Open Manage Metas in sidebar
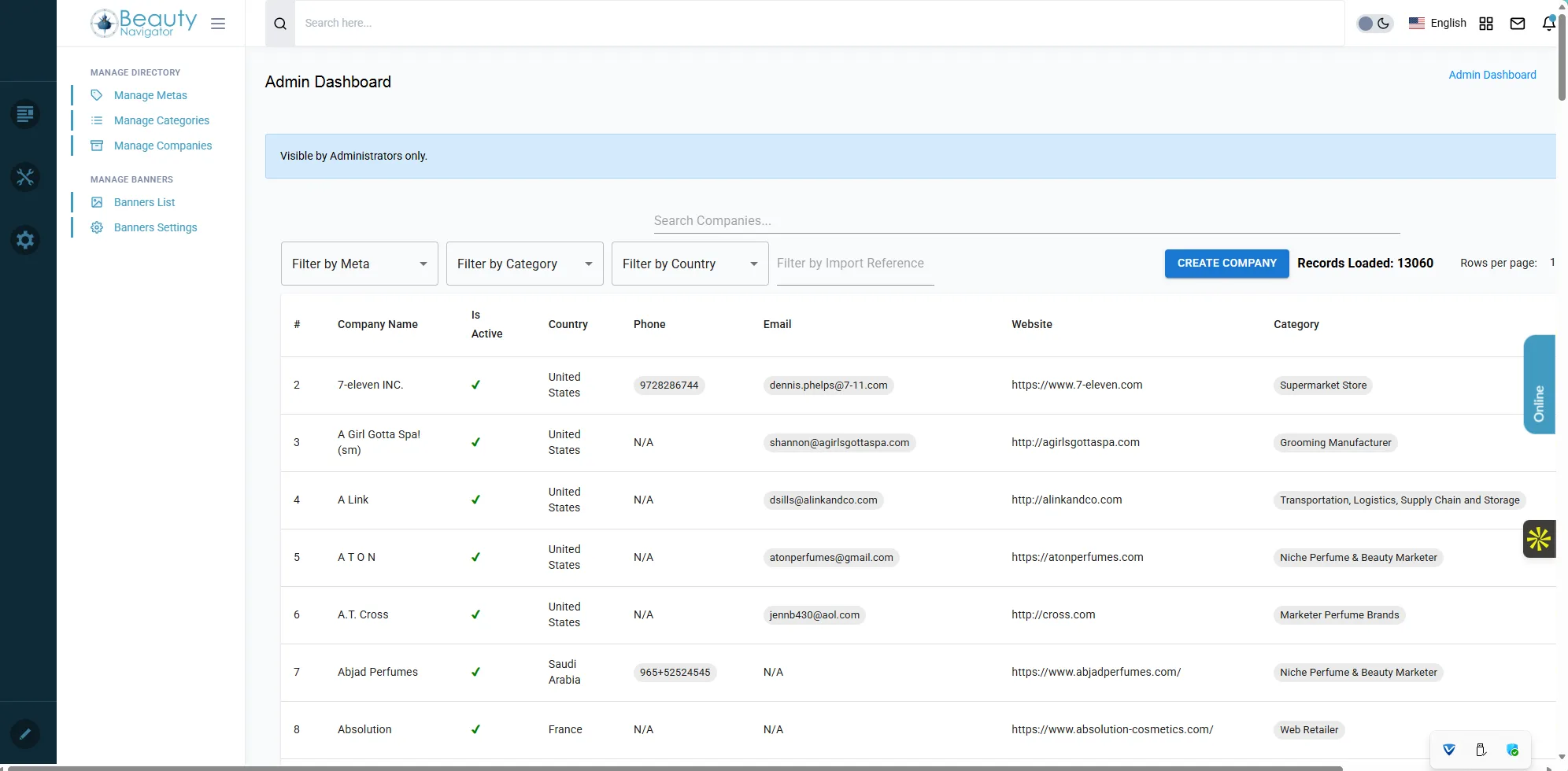The height and width of the screenshot is (771, 1568). click(x=150, y=95)
